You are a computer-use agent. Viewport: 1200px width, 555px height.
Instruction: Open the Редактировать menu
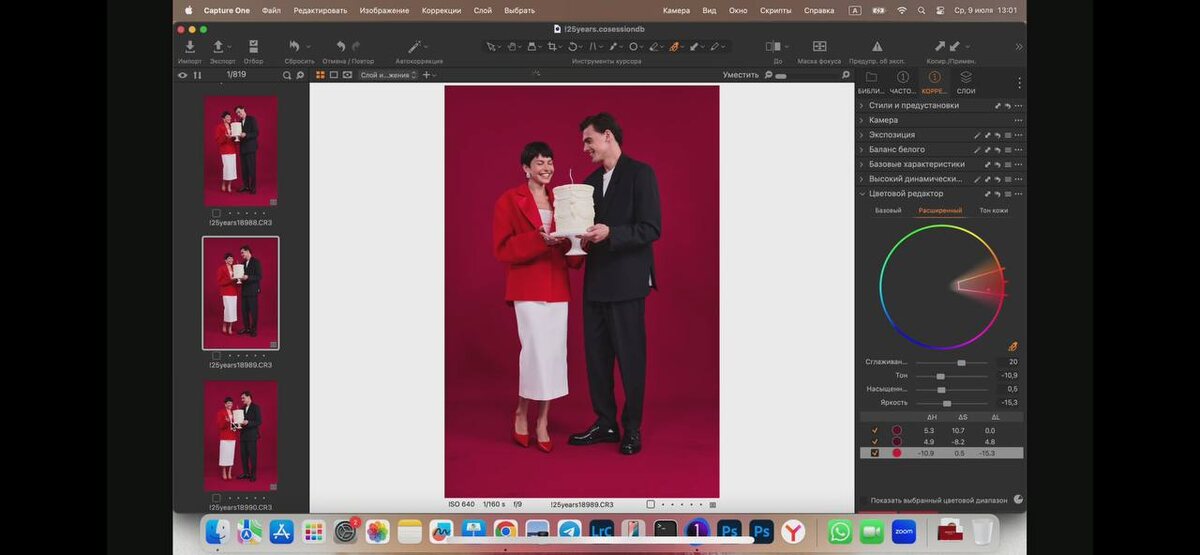[x=320, y=10]
